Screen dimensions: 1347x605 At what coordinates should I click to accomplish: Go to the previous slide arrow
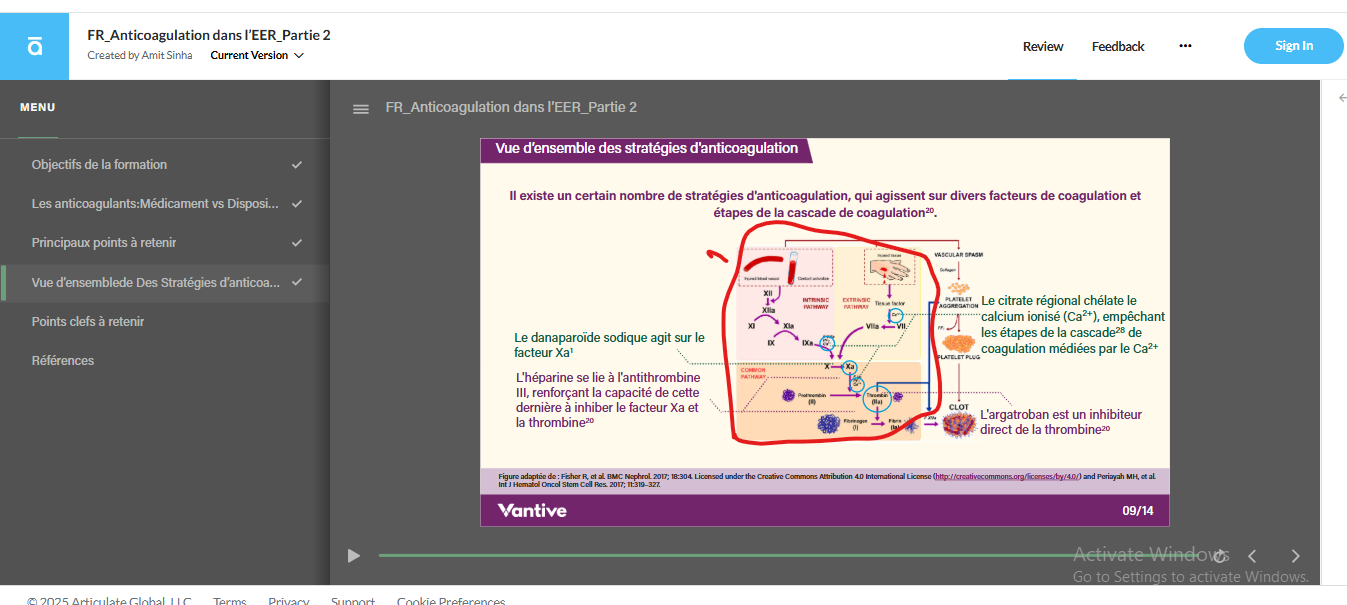[x=1251, y=556]
